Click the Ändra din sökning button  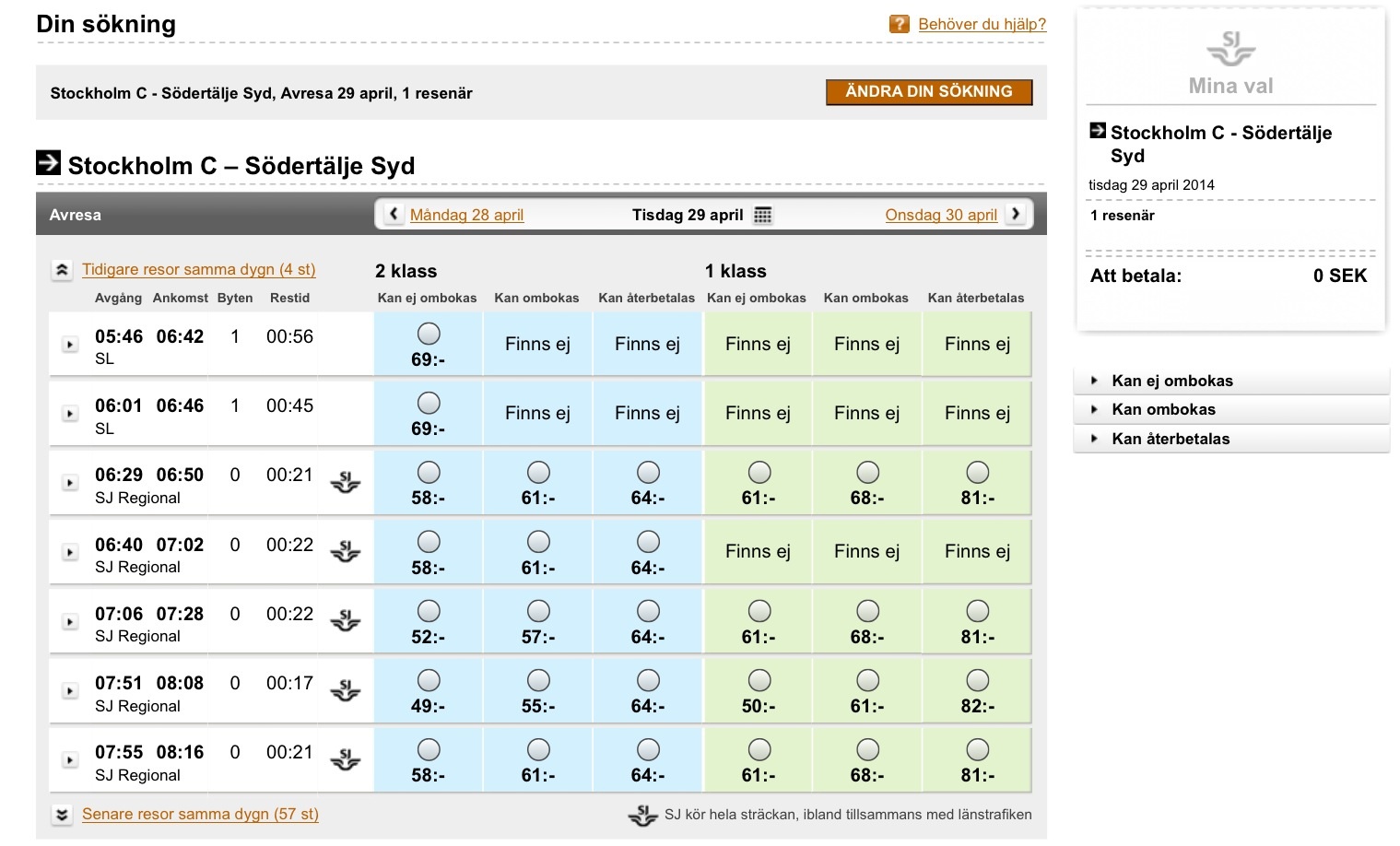tap(928, 92)
